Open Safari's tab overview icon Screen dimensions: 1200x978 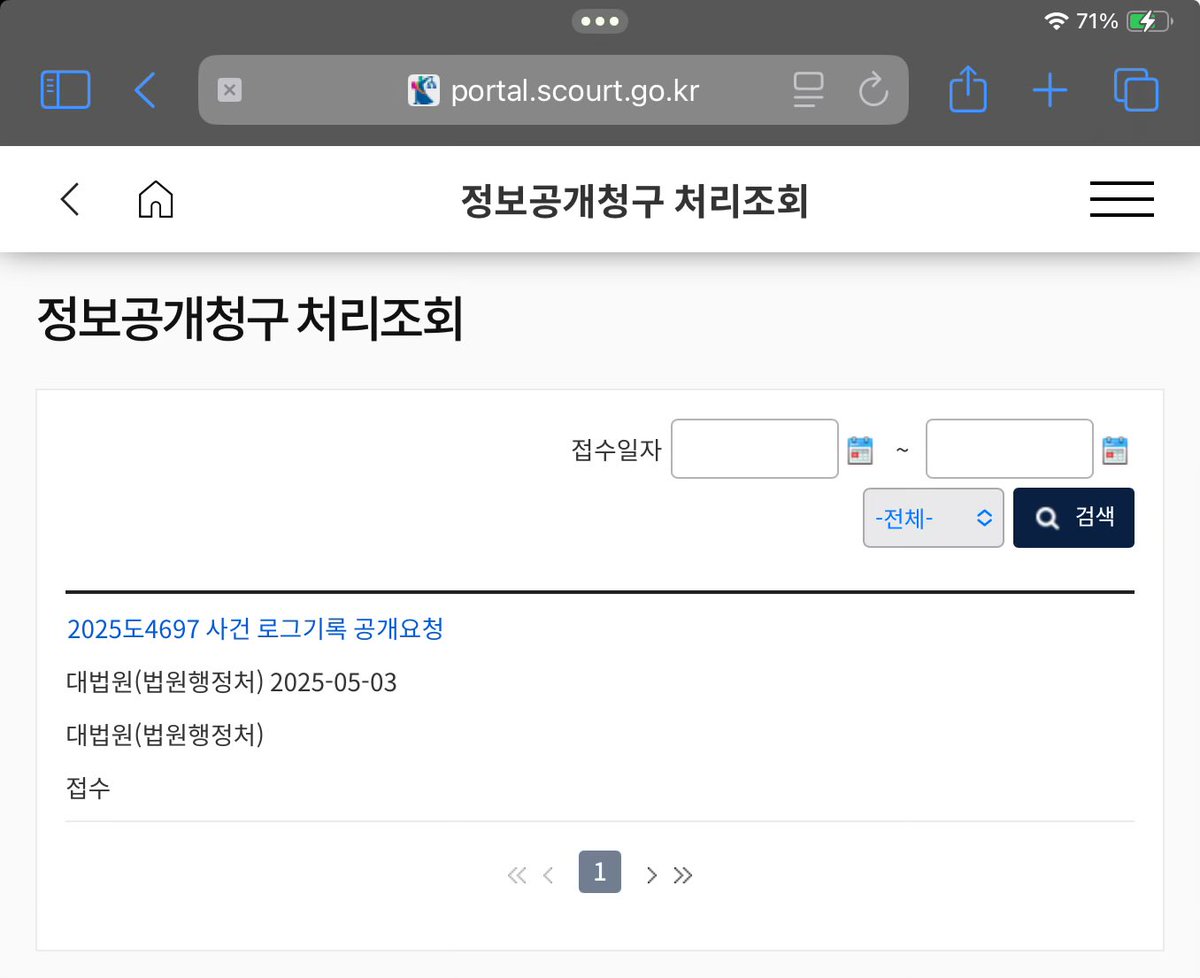[1135, 90]
